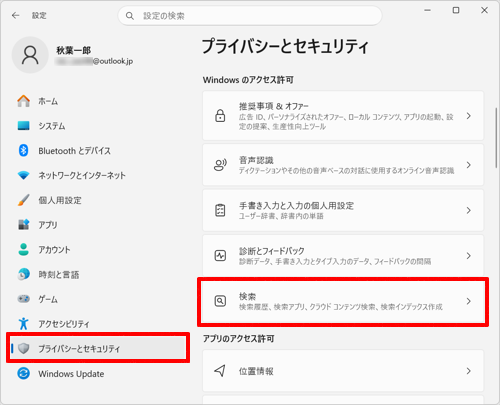Click the Windows Update icon
The image size is (500, 405).
point(23,373)
